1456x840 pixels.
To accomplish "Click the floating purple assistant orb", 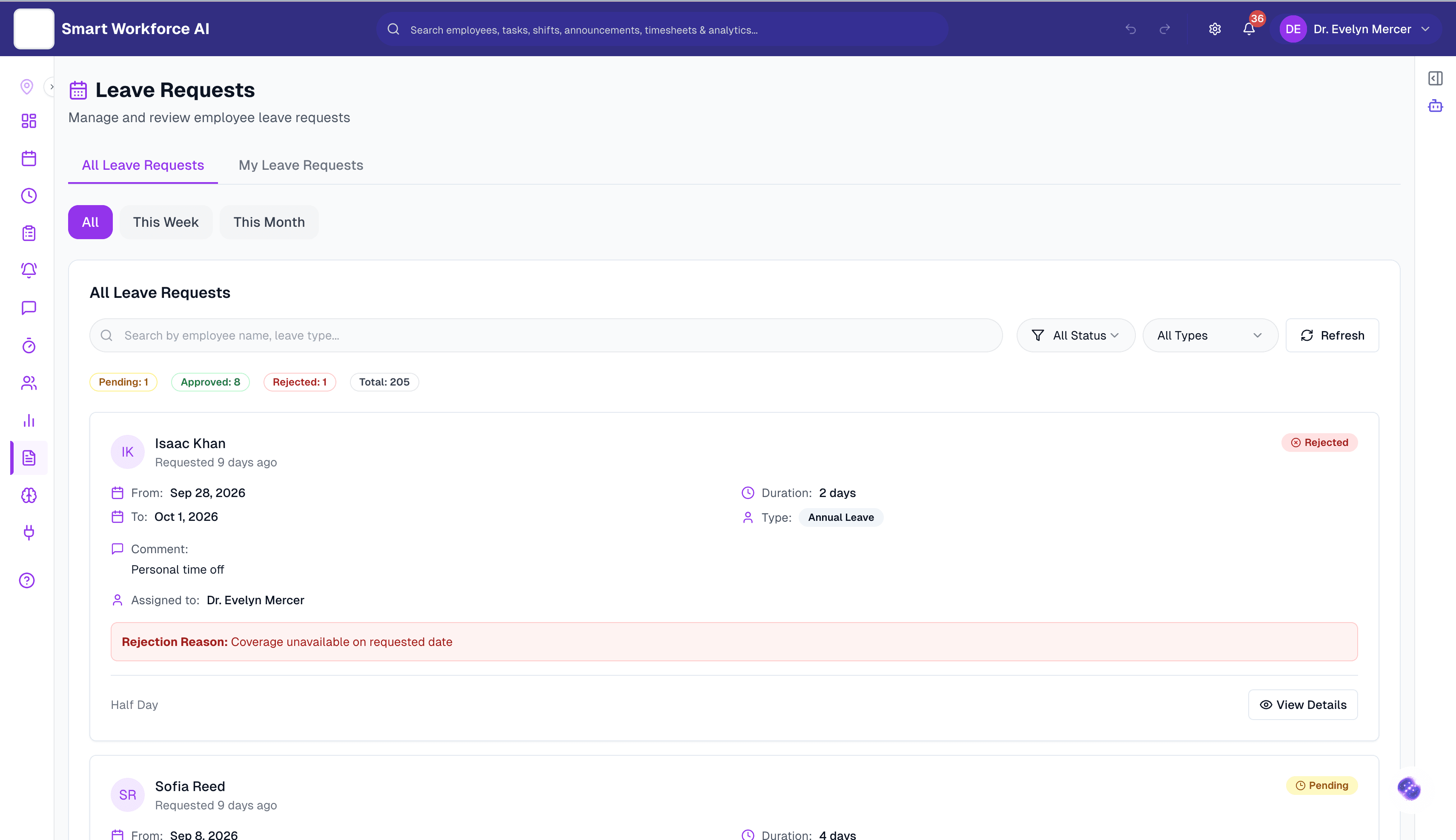I will point(1409,789).
